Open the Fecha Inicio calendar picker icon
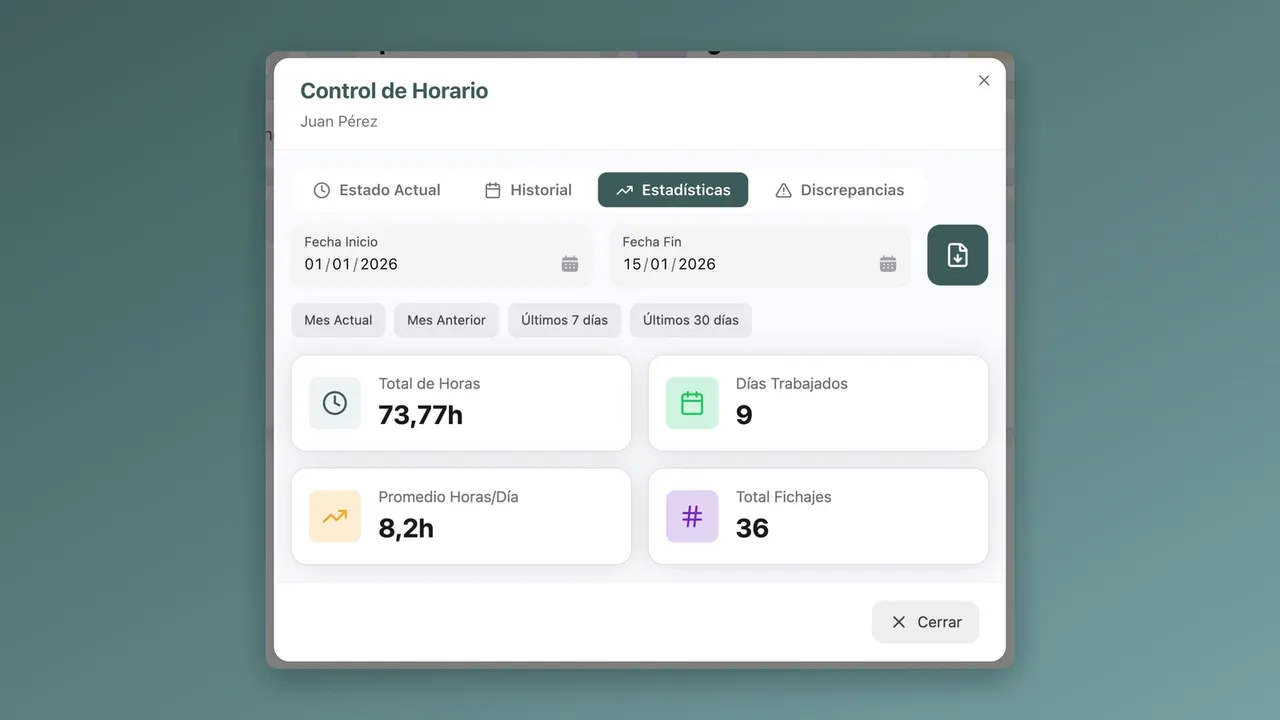 [x=570, y=264]
